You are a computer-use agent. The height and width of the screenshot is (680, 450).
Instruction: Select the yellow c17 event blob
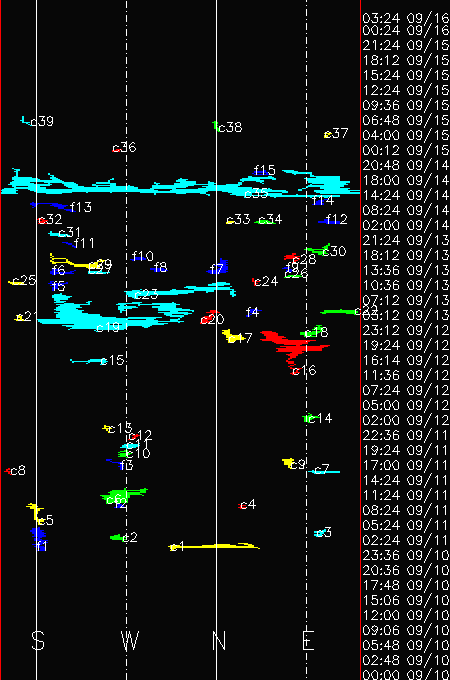tap(231, 336)
